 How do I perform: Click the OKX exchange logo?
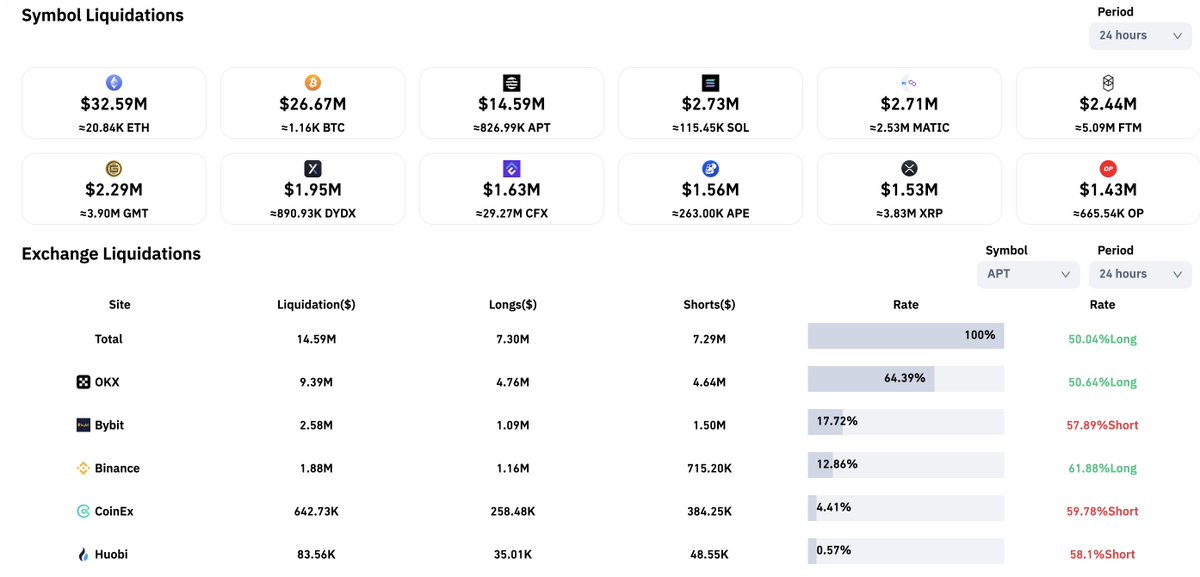83,382
